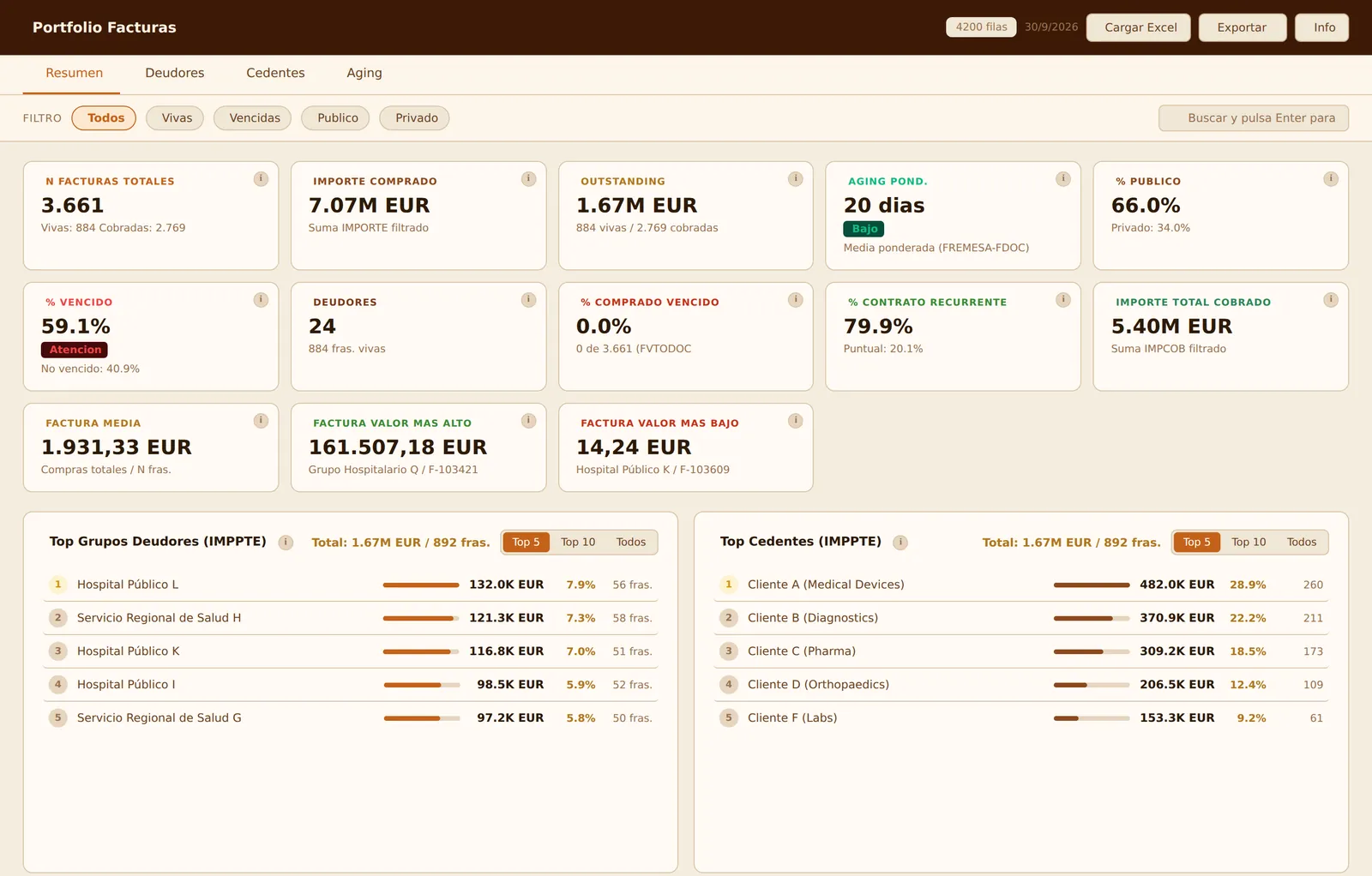Viewport: 1372px width, 876px height.
Task: Click the 132.0K EUR amount
Action: pos(507,585)
